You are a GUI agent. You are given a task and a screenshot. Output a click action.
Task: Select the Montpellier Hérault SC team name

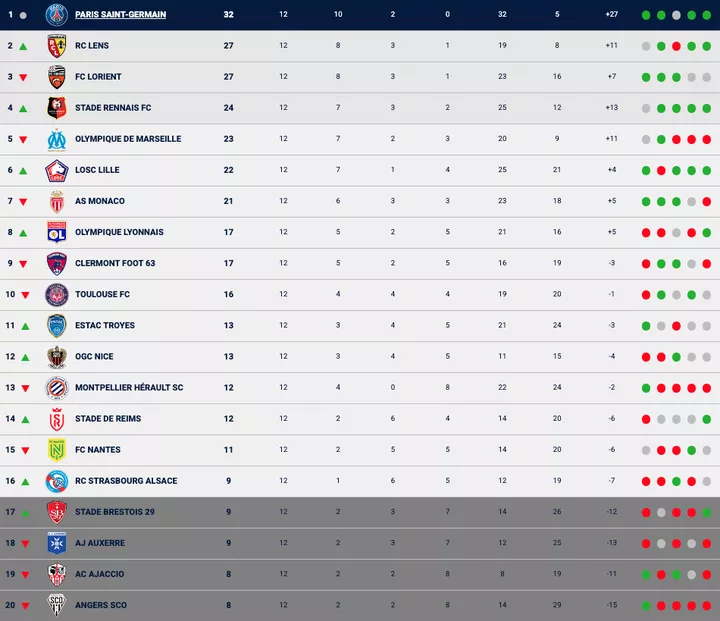pyautogui.click(x=129, y=388)
